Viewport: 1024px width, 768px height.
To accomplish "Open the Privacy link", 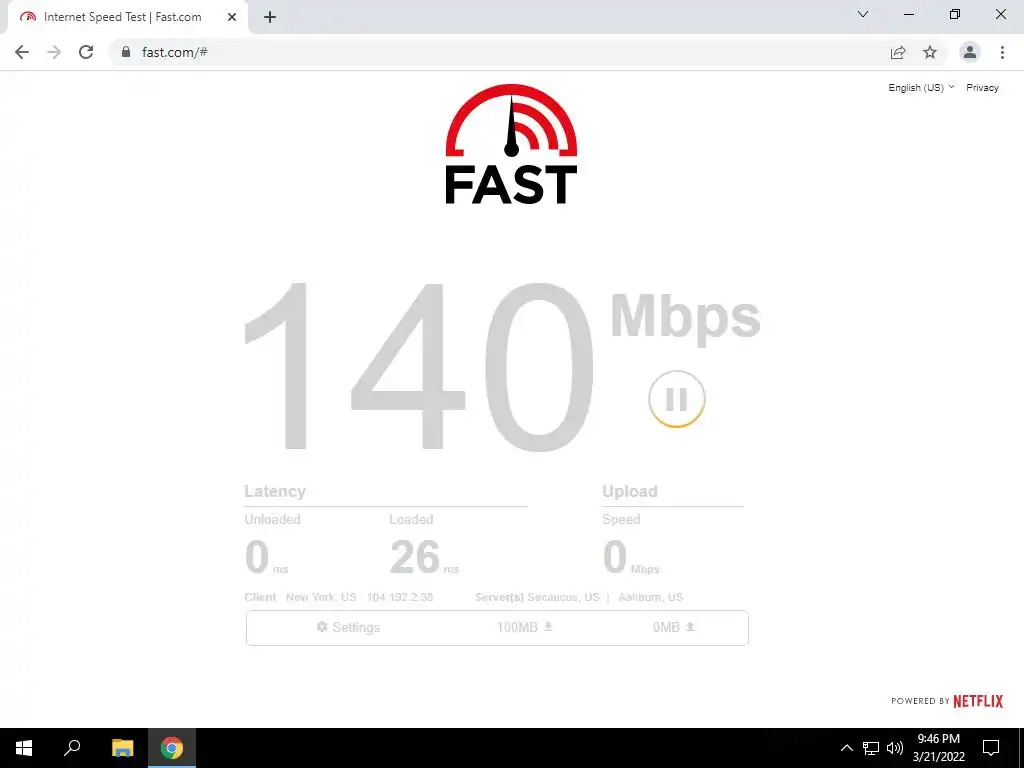I will pyautogui.click(x=982, y=88).
